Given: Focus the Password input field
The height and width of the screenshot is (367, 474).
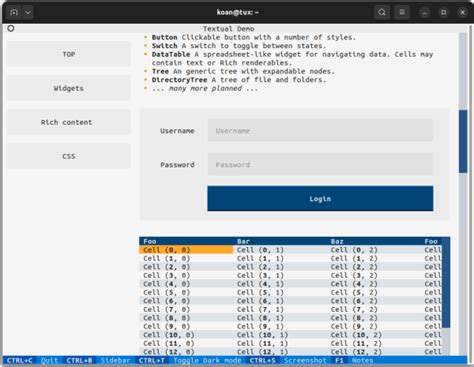Looking at the screenshot, I should coord(320,165).
